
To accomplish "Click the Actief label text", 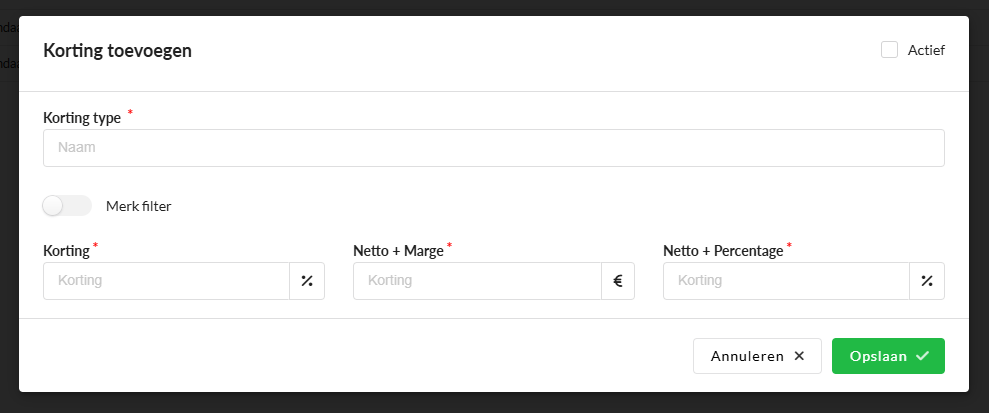I will [x=925, y=50].
